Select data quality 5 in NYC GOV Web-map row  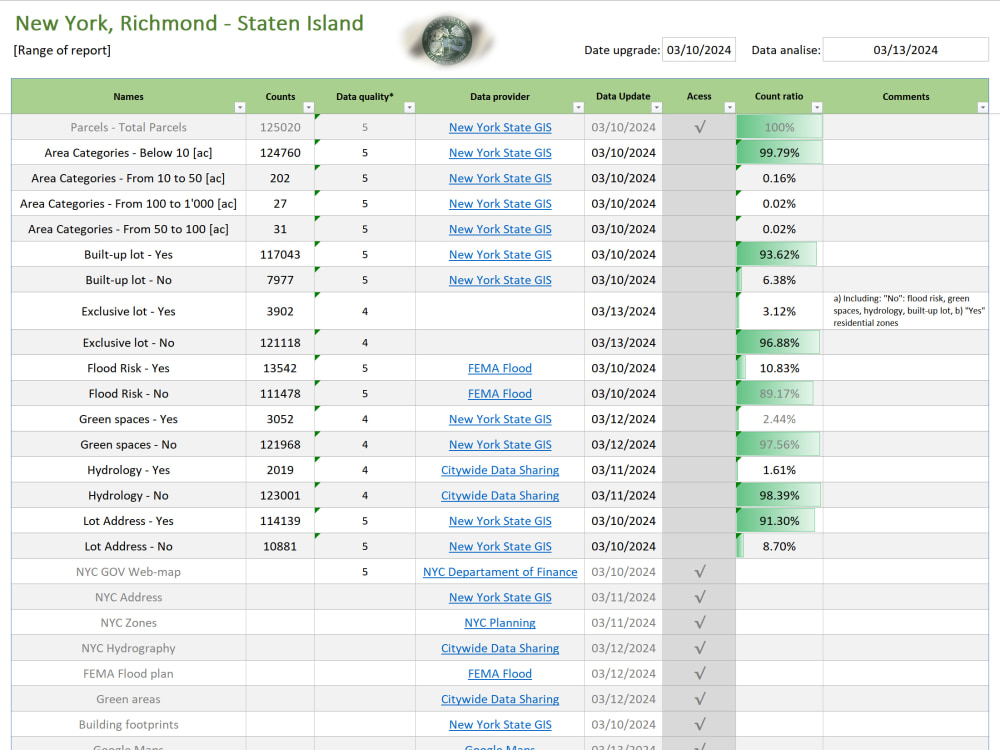(365, 571)
